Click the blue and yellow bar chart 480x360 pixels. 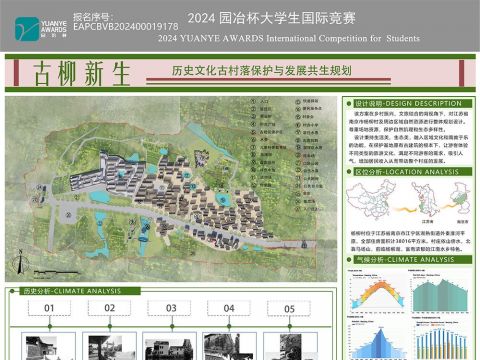[441, 339]
